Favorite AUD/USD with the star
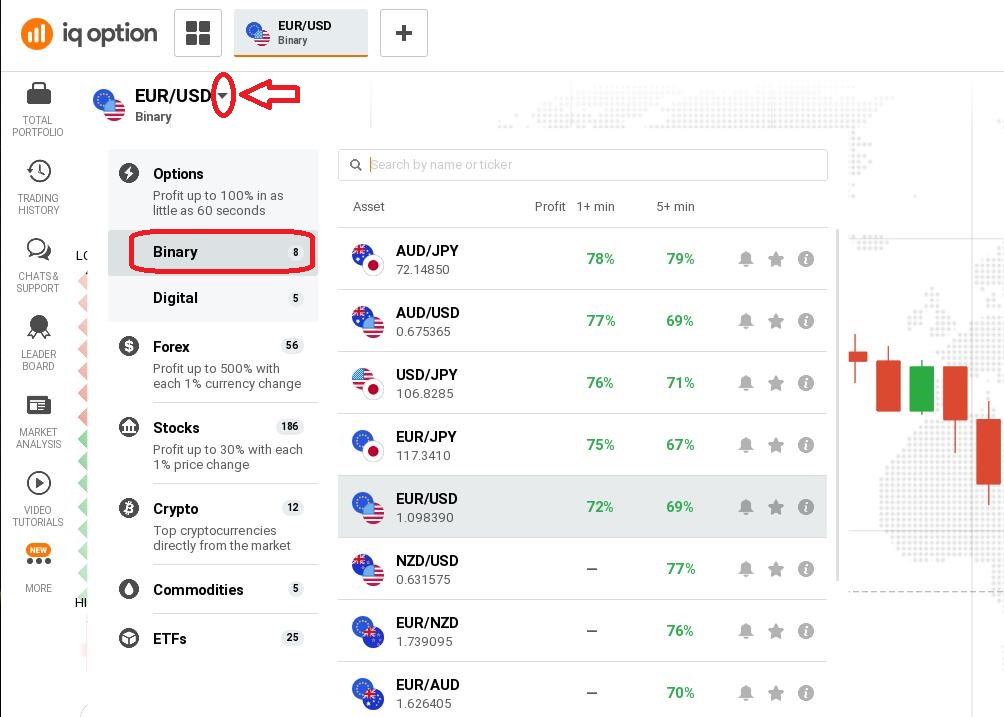This screenshot has height=717, width=1004. (776, 321)
